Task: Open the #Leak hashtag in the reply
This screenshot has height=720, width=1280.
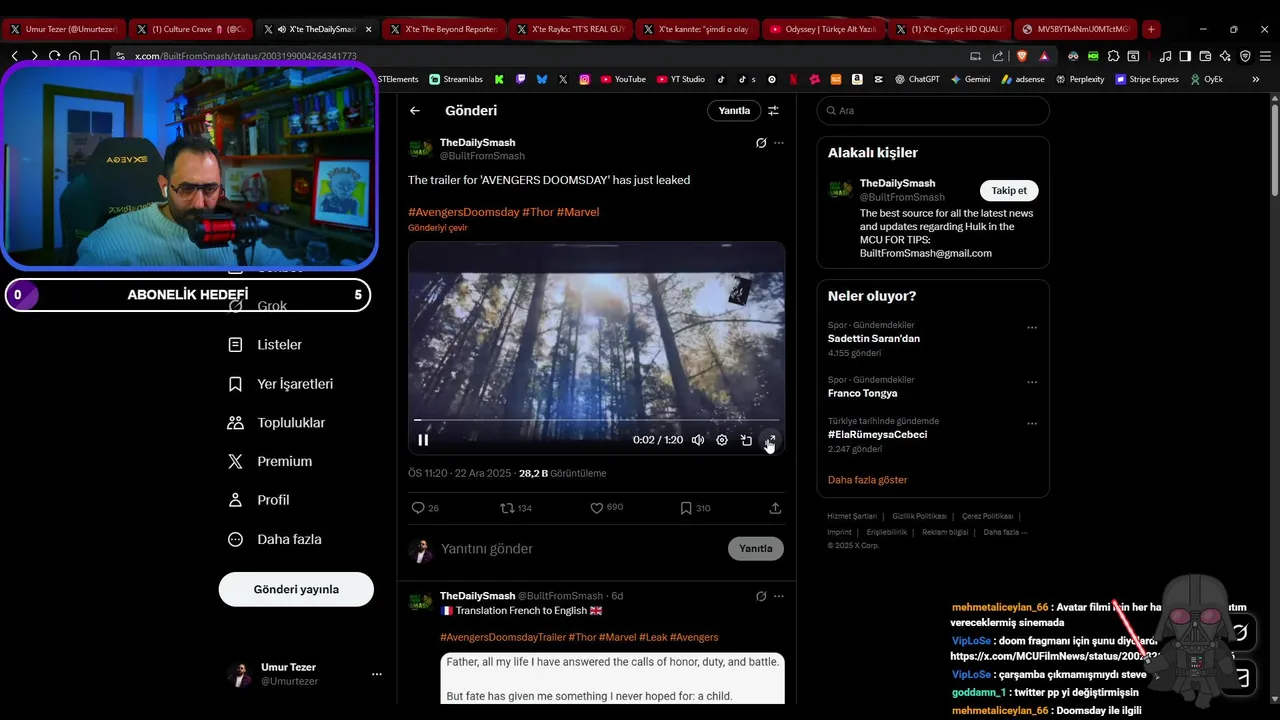Action: (x=653, y=637)
